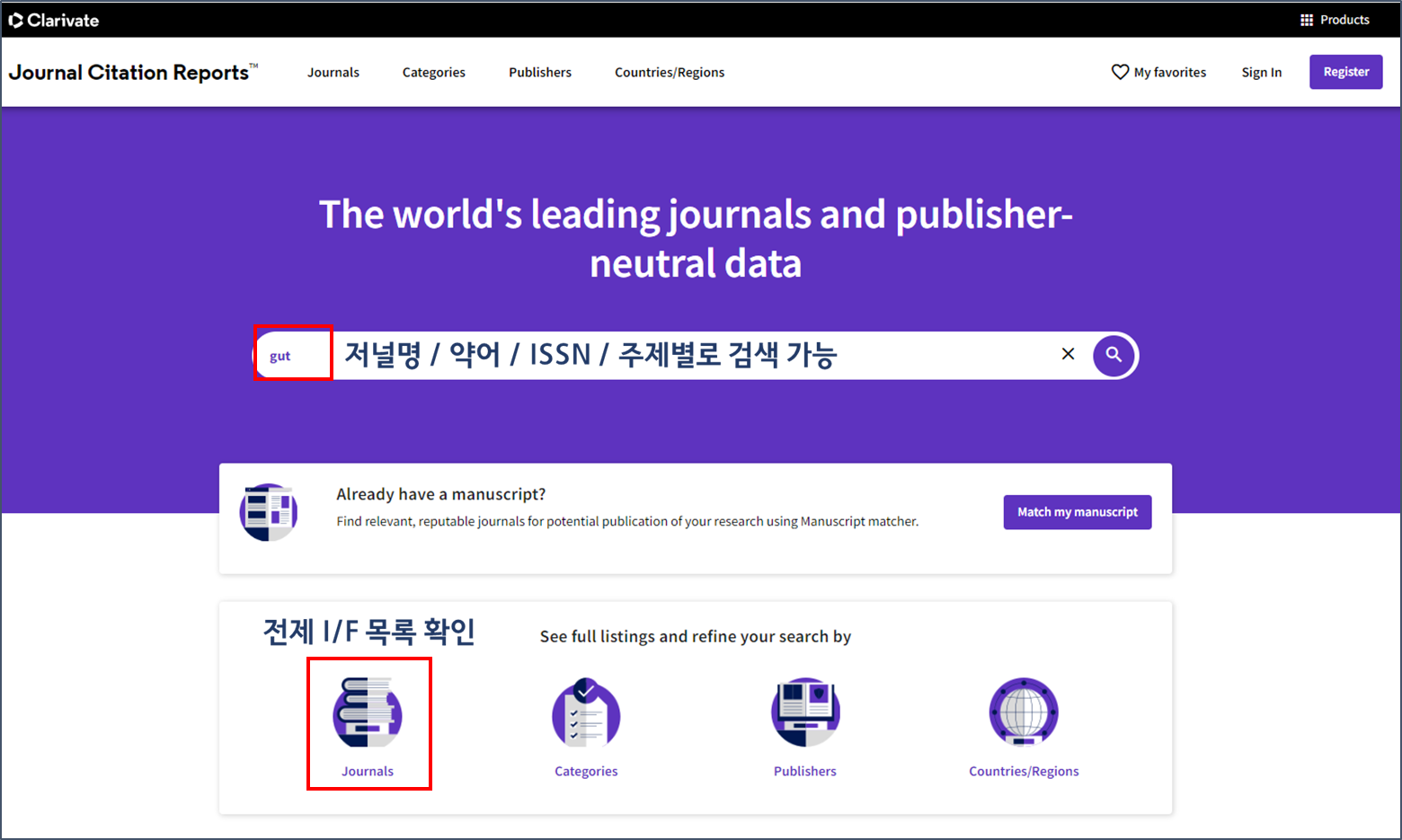Click the My favorites heart icon
This screenshot has width=1402, height=840.
point(1120,72)
